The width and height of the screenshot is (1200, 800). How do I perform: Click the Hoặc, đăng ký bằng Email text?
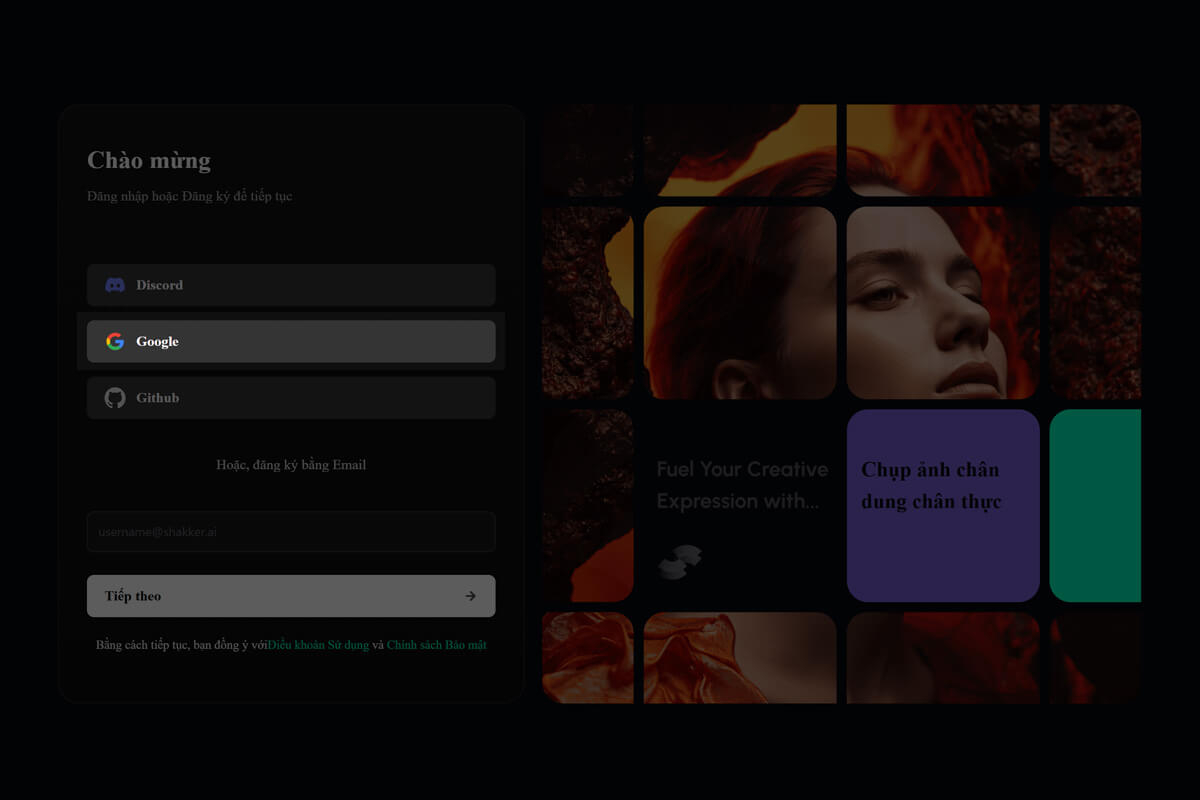tap(291, 465)
